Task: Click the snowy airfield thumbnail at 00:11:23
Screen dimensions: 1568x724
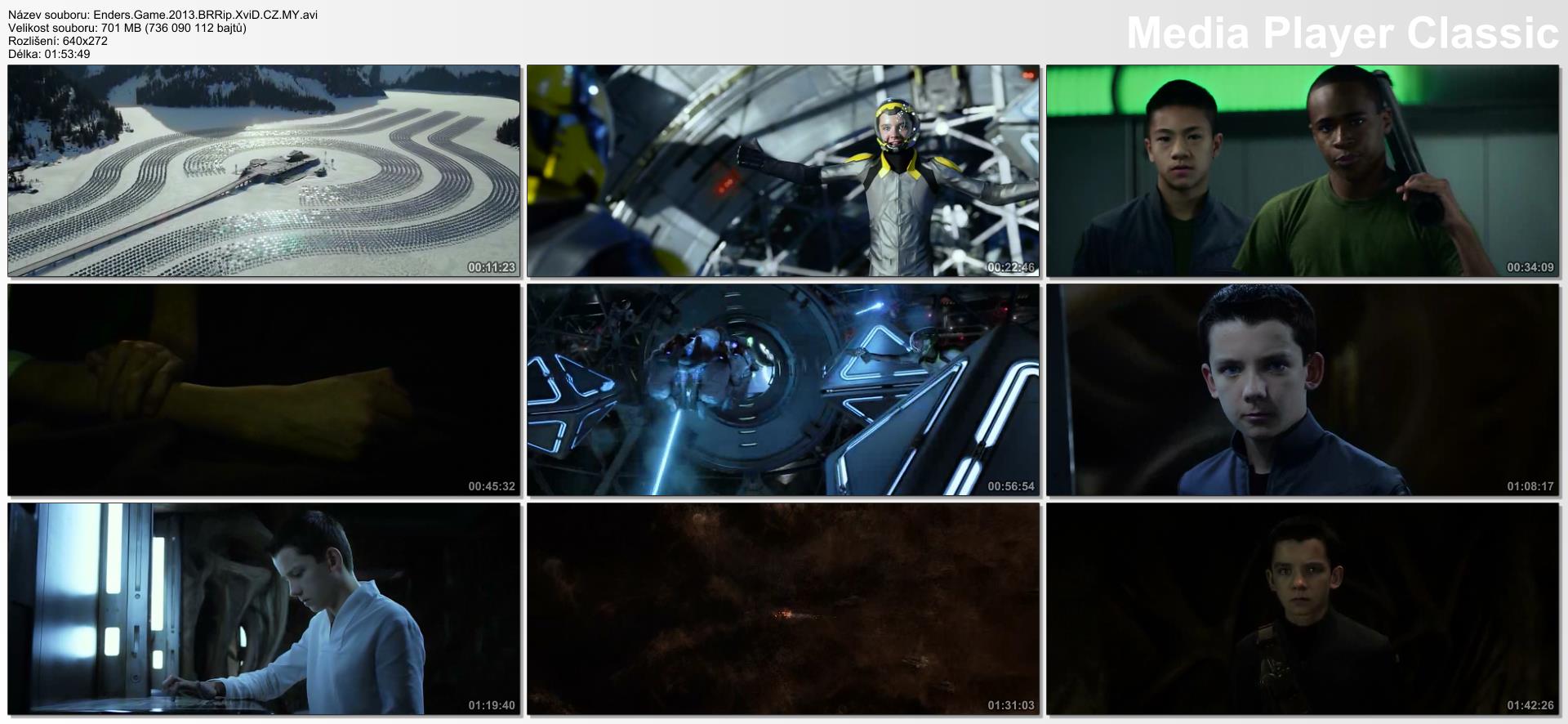Action: pyautogui.click(x=264, y=171)
